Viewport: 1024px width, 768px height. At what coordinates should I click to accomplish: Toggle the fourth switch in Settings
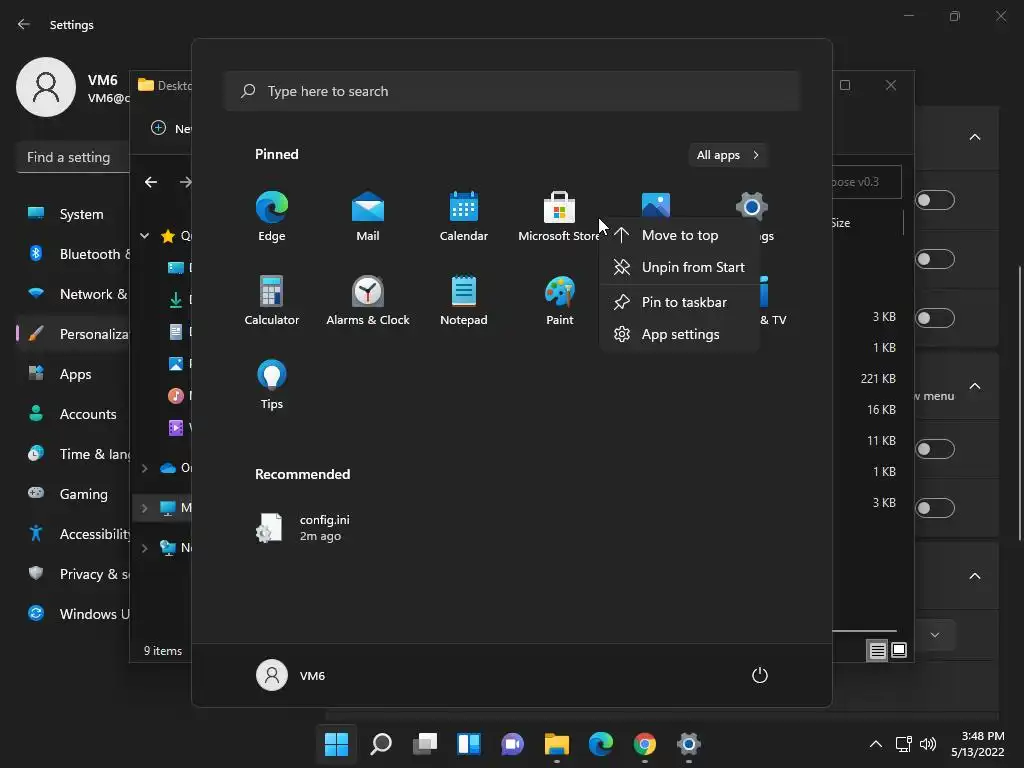point(935,449)
